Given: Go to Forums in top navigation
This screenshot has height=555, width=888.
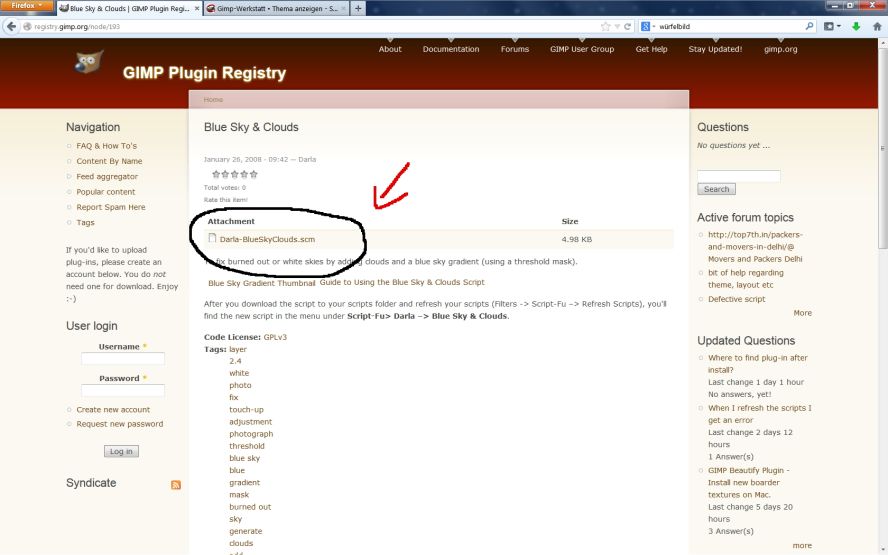Looking at the screenshot, I should tap(515, 49).
